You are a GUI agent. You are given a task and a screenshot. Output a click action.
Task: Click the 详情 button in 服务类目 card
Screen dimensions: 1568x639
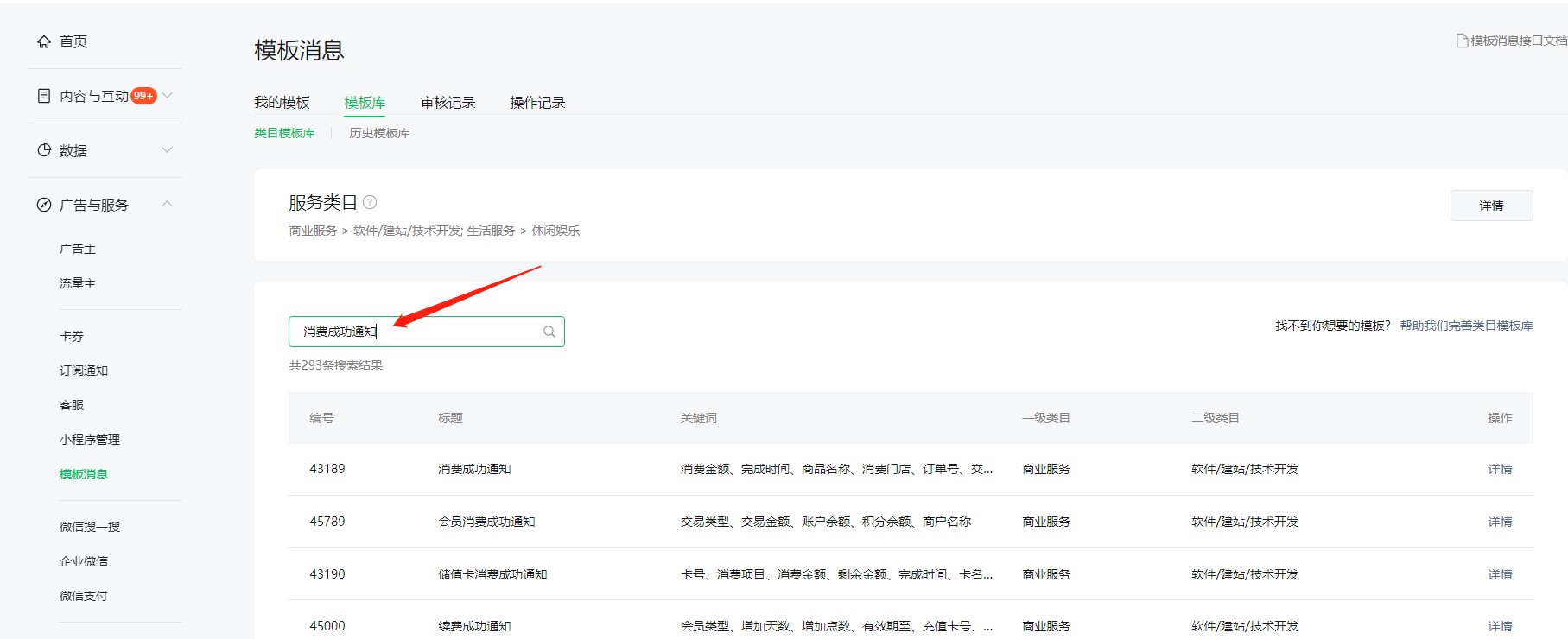(x=1491, y=206)
